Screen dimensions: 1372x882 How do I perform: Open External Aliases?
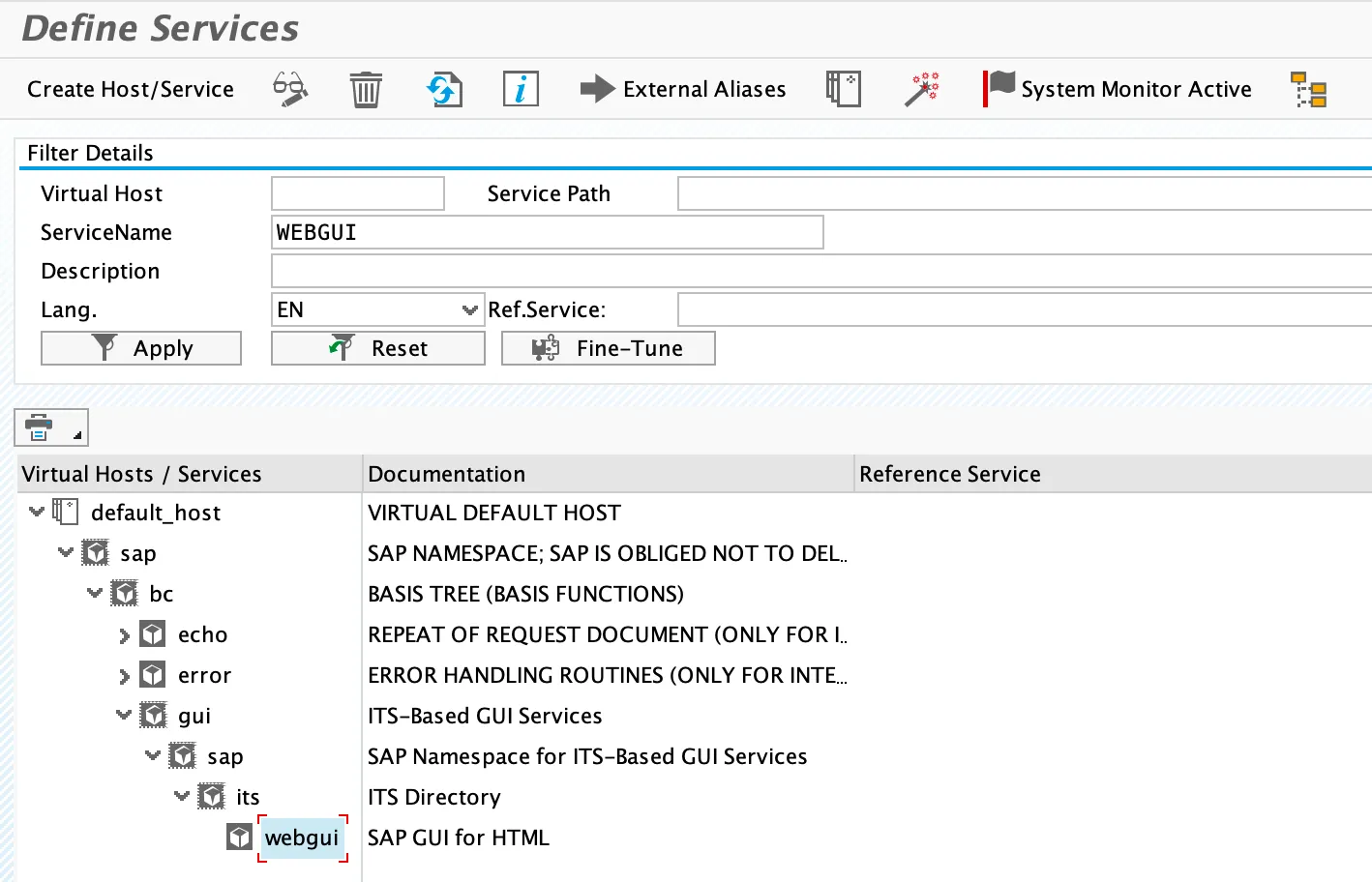[683, 89]
